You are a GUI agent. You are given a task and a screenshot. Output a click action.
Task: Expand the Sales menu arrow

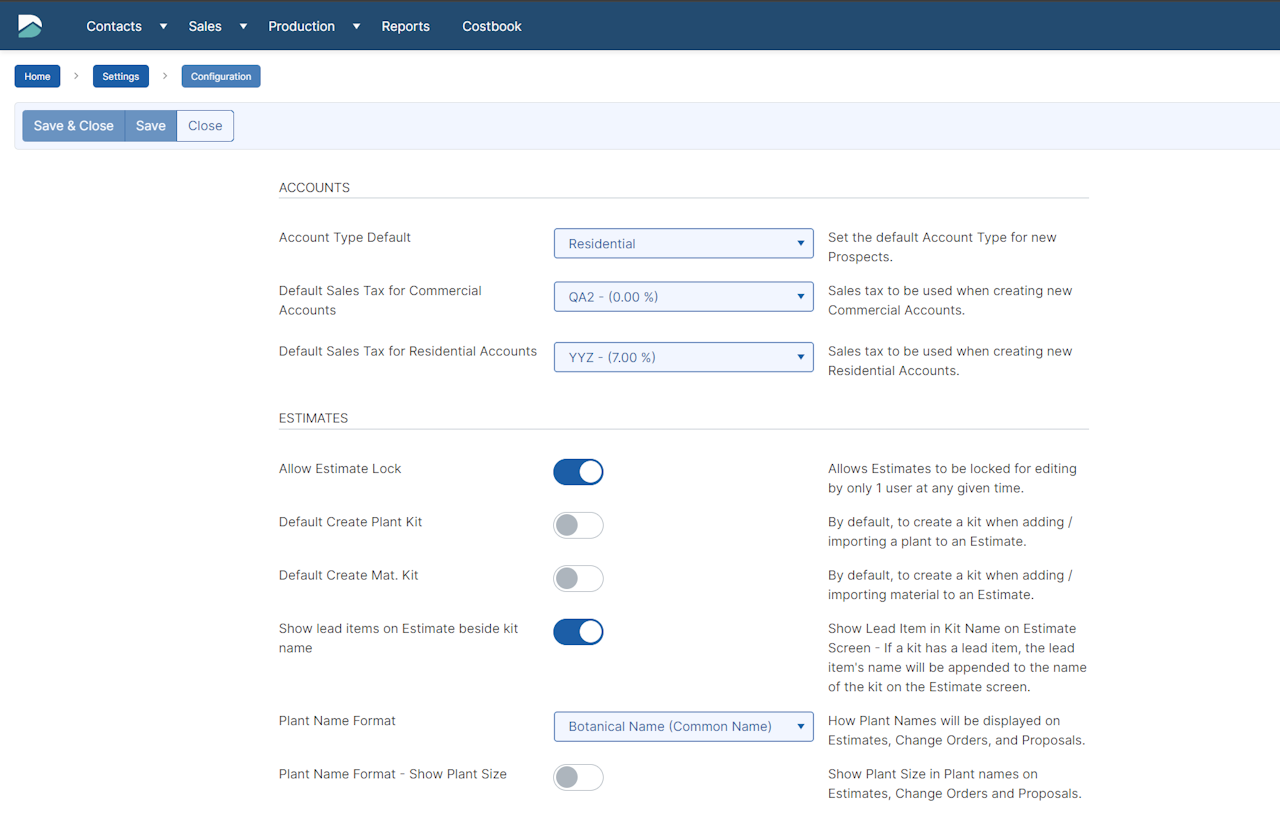click(243, 26)
